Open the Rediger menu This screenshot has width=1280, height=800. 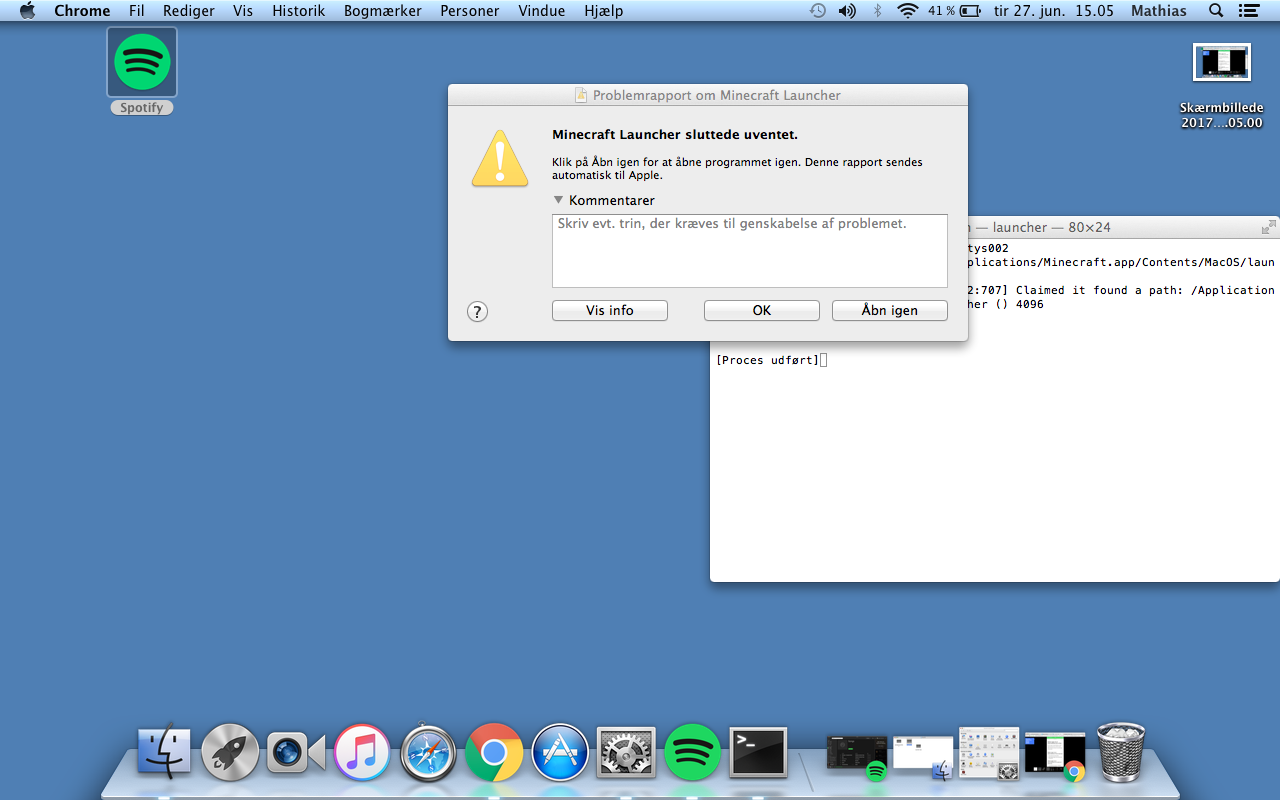coord(189,11)
